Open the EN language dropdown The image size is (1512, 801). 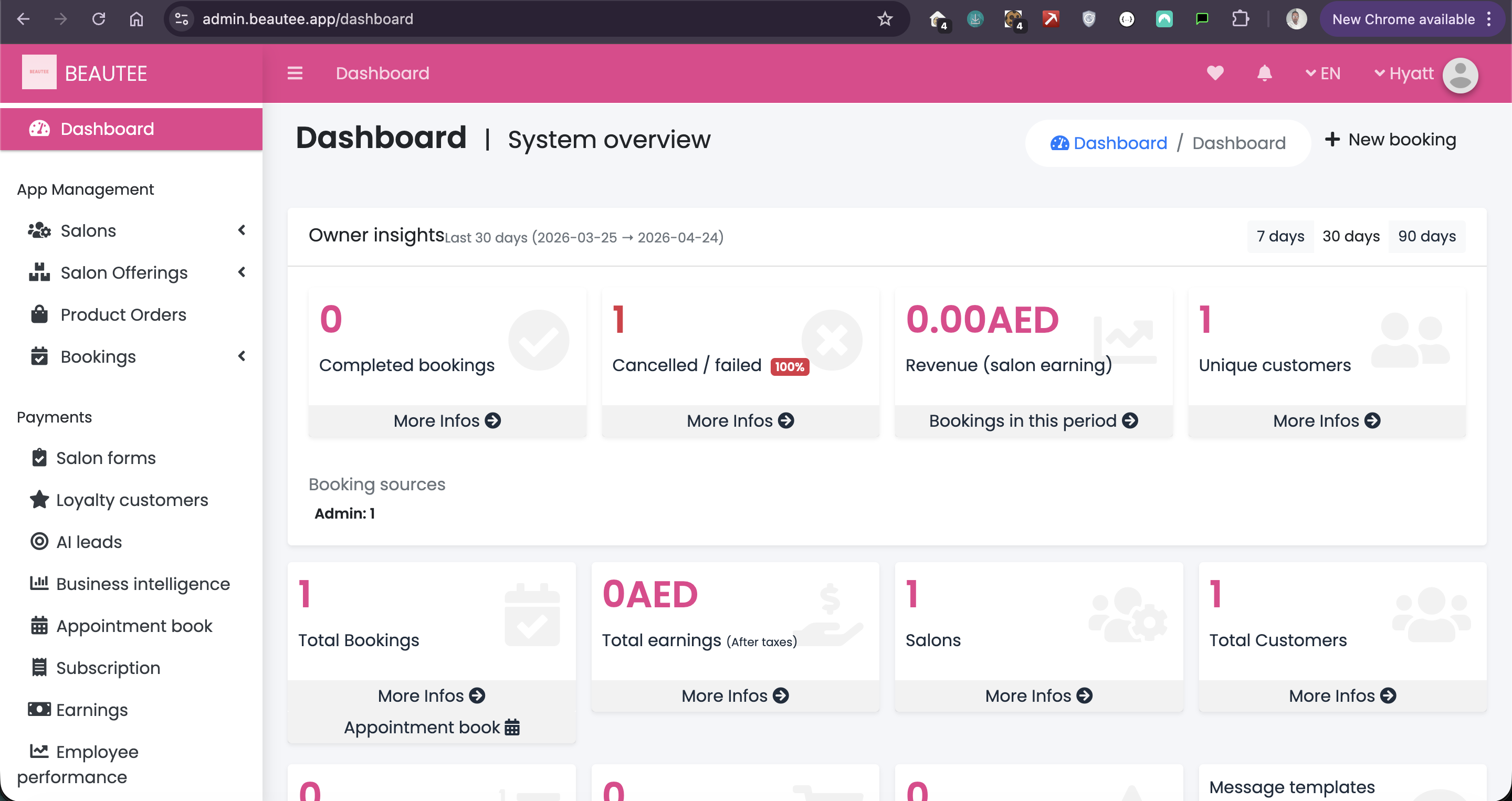pos(1322,73)
